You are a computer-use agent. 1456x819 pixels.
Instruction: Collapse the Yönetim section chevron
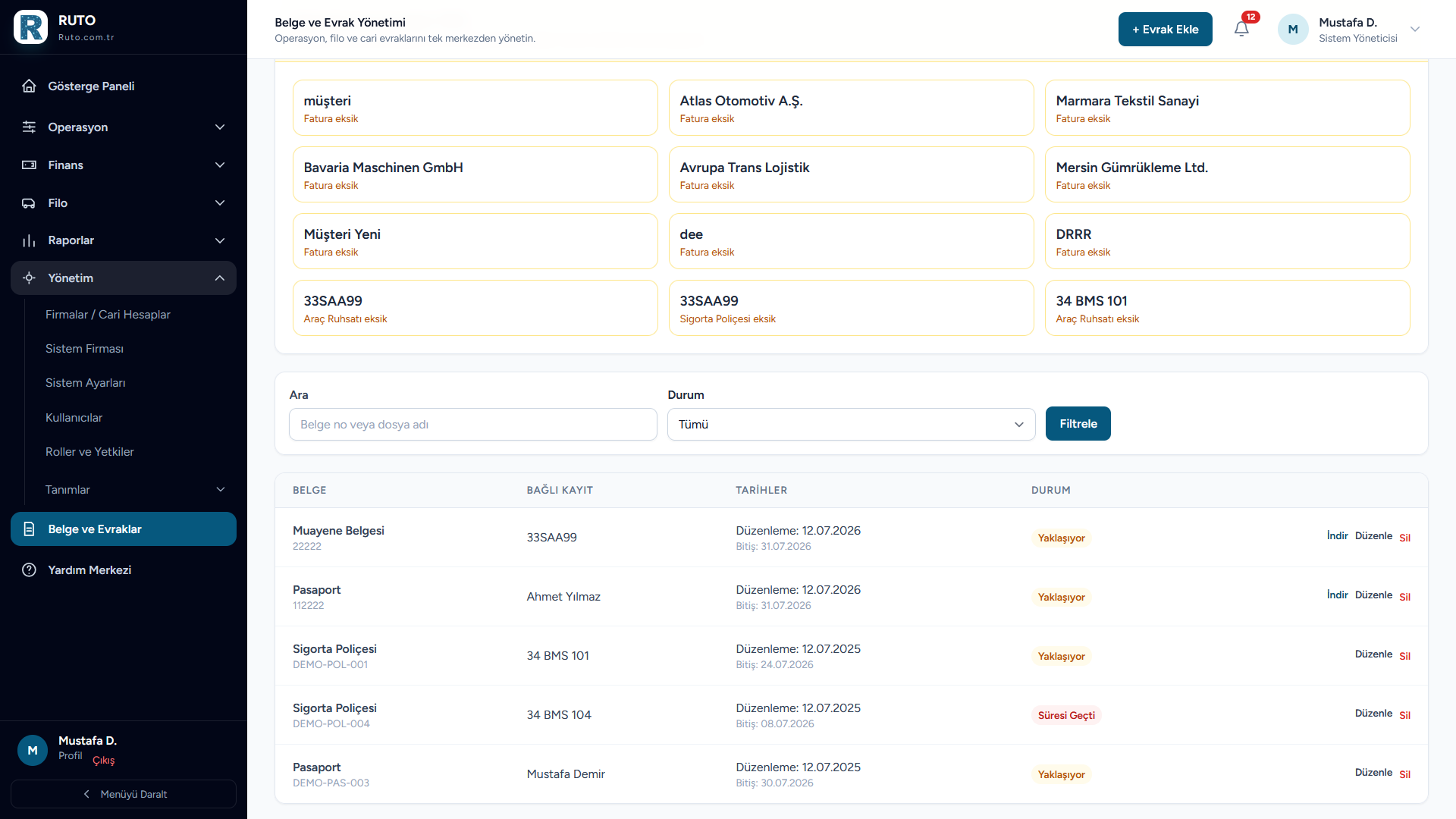(220, 278)
